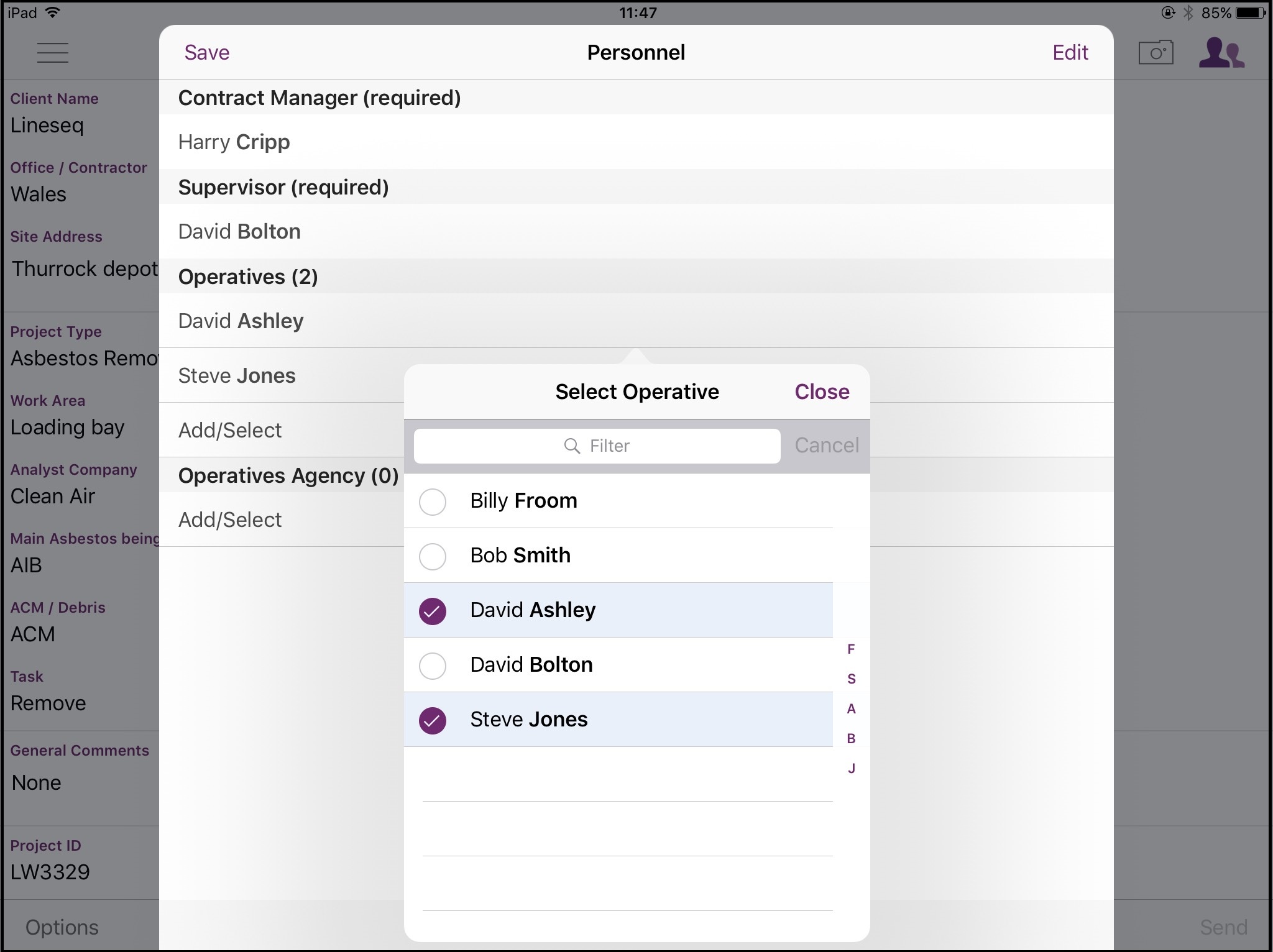Tap Edit in Personnel header
This screenshot has width=1273, height=952.
click(x=1070, y=53)
